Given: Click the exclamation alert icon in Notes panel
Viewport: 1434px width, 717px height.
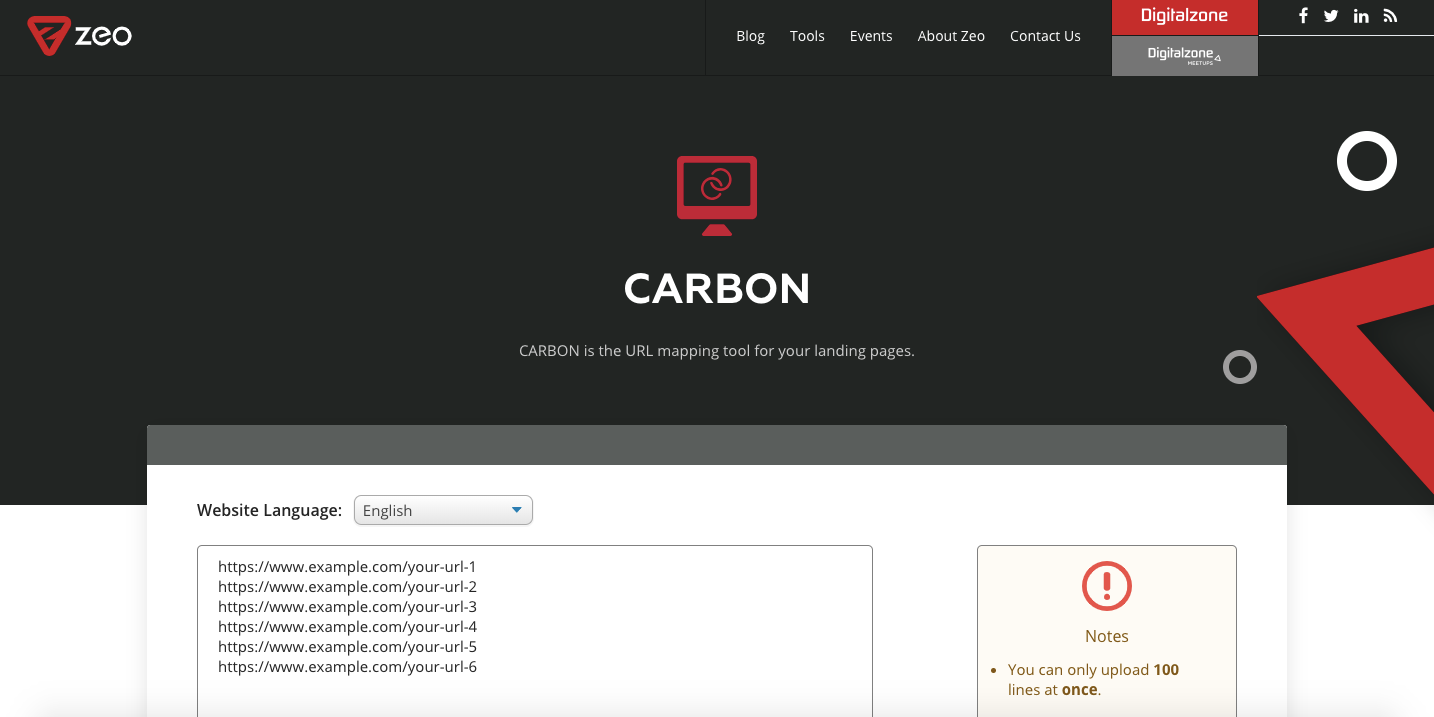Looking at the screenshot, I should pyautogui.click(x=1107, y=587).
